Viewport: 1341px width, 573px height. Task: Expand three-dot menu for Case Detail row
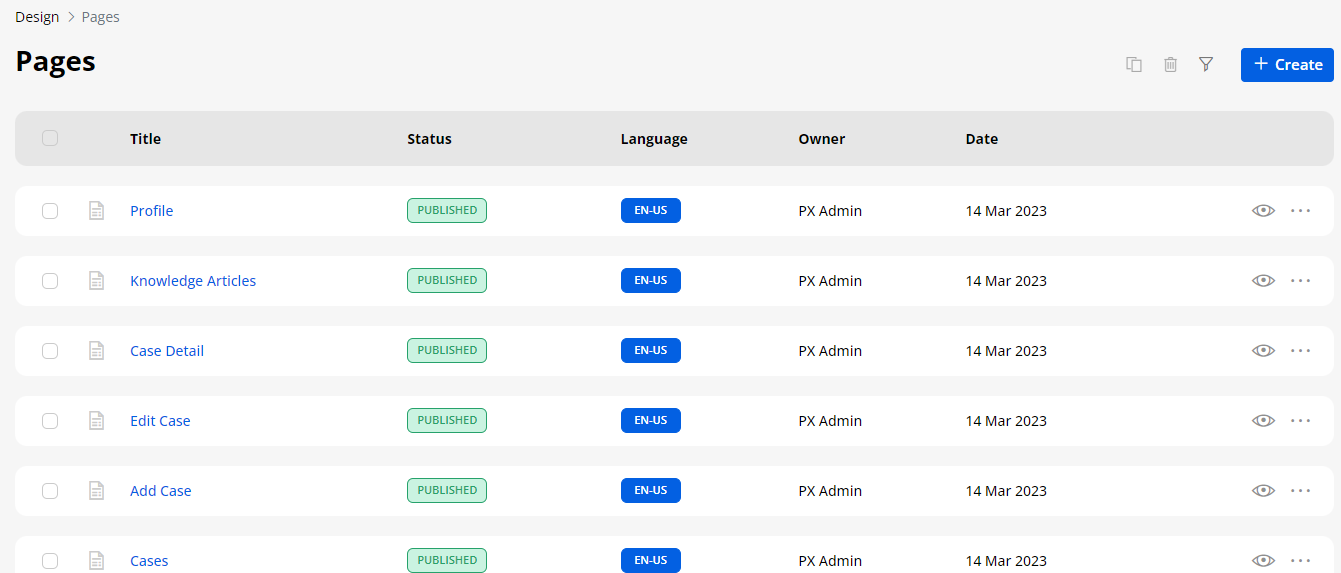coord(1300,351)
